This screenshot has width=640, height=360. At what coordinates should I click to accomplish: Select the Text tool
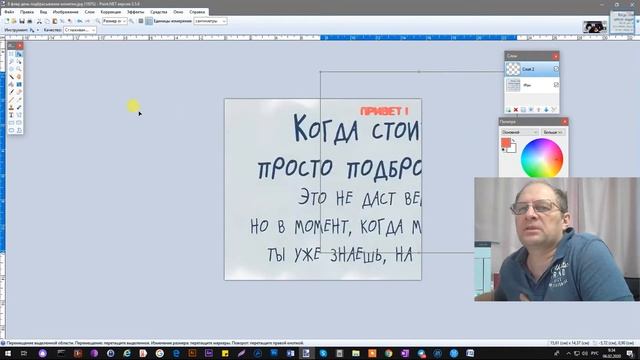(11, 116)
